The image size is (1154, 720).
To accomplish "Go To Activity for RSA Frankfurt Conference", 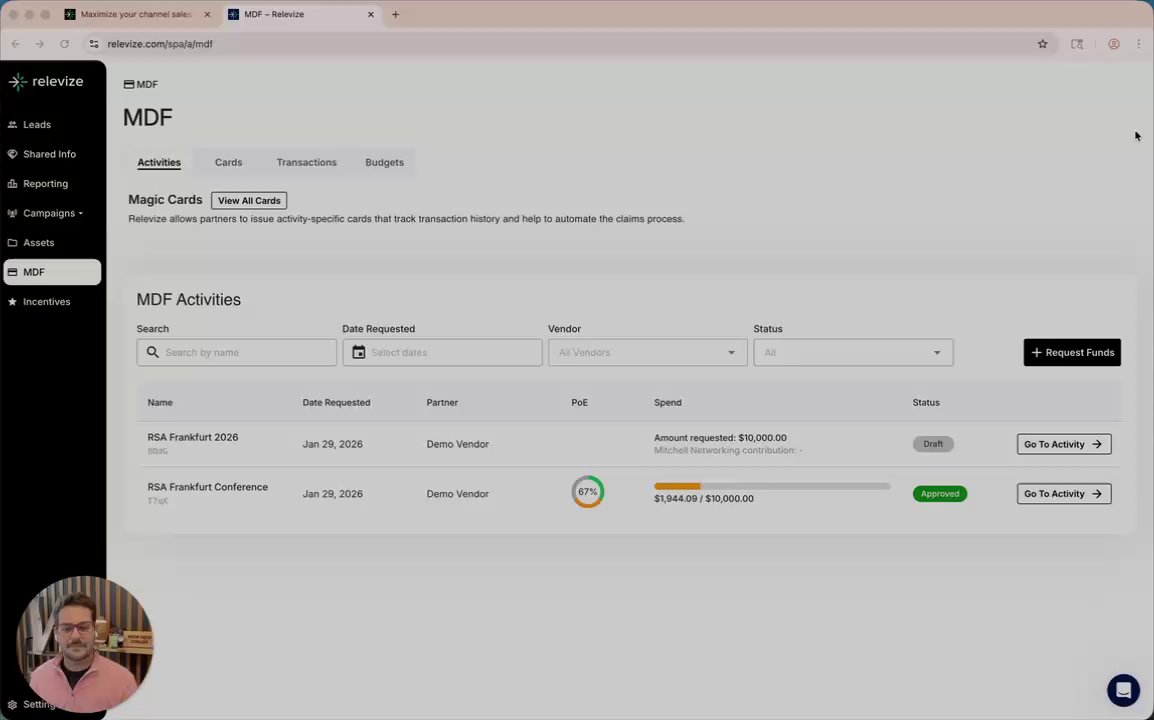I will point(1063,493).
